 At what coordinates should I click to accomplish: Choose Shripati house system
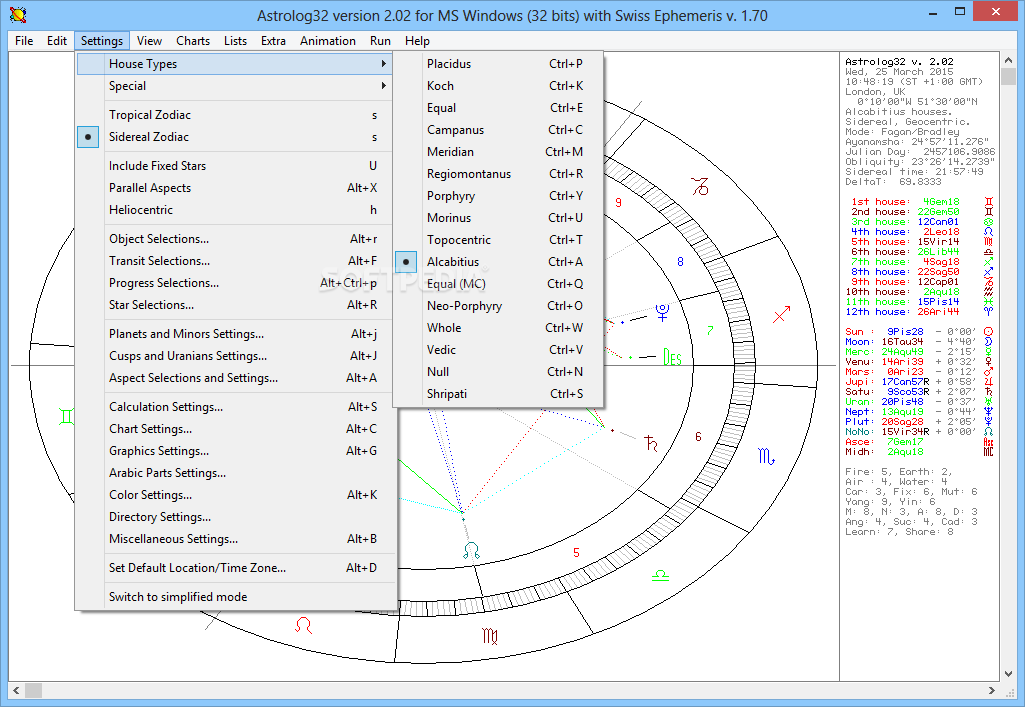[498, 394]
